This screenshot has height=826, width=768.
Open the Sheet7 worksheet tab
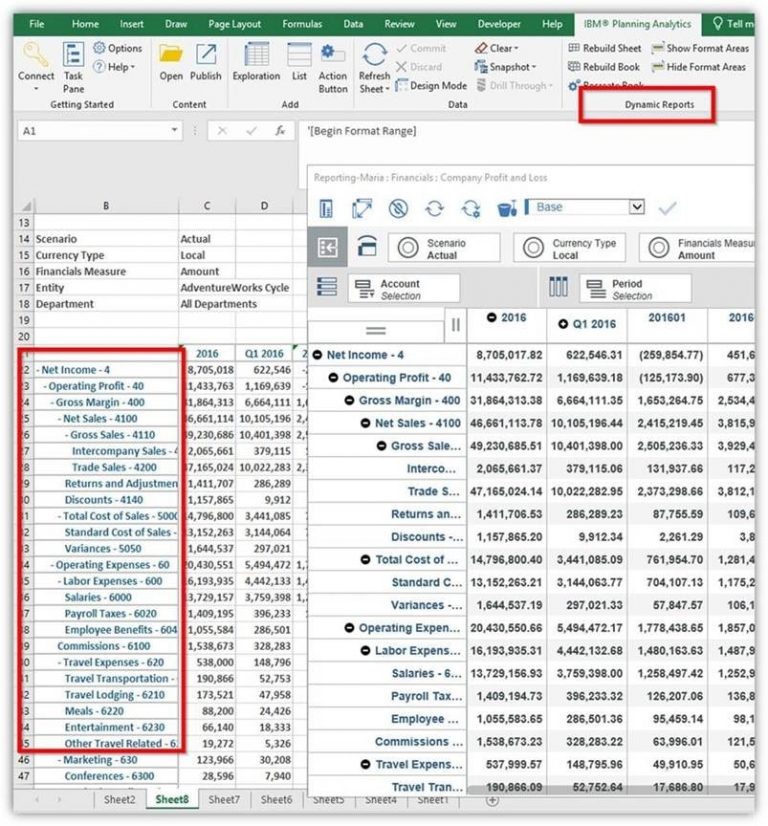[224, 800]
